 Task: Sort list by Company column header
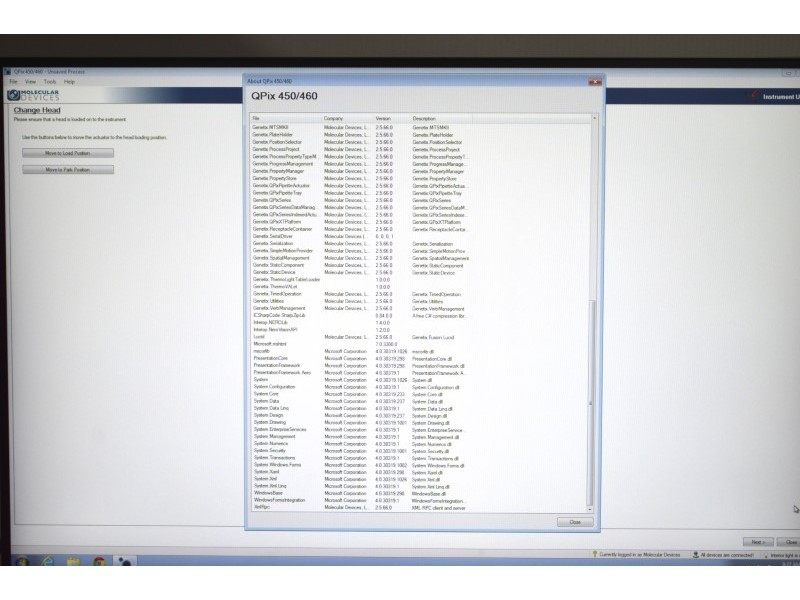click(347, 118)
